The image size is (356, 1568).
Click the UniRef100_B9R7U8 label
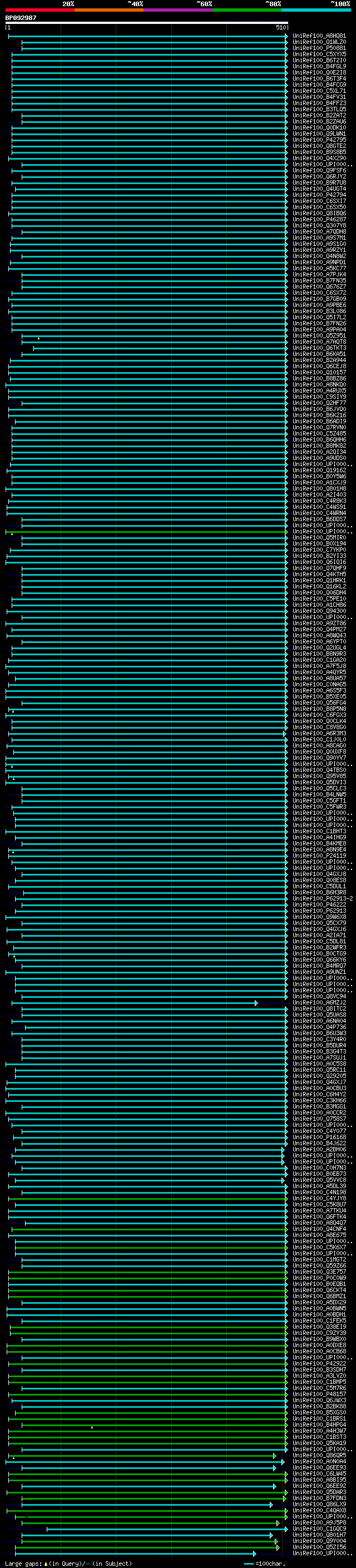point(319,182)
